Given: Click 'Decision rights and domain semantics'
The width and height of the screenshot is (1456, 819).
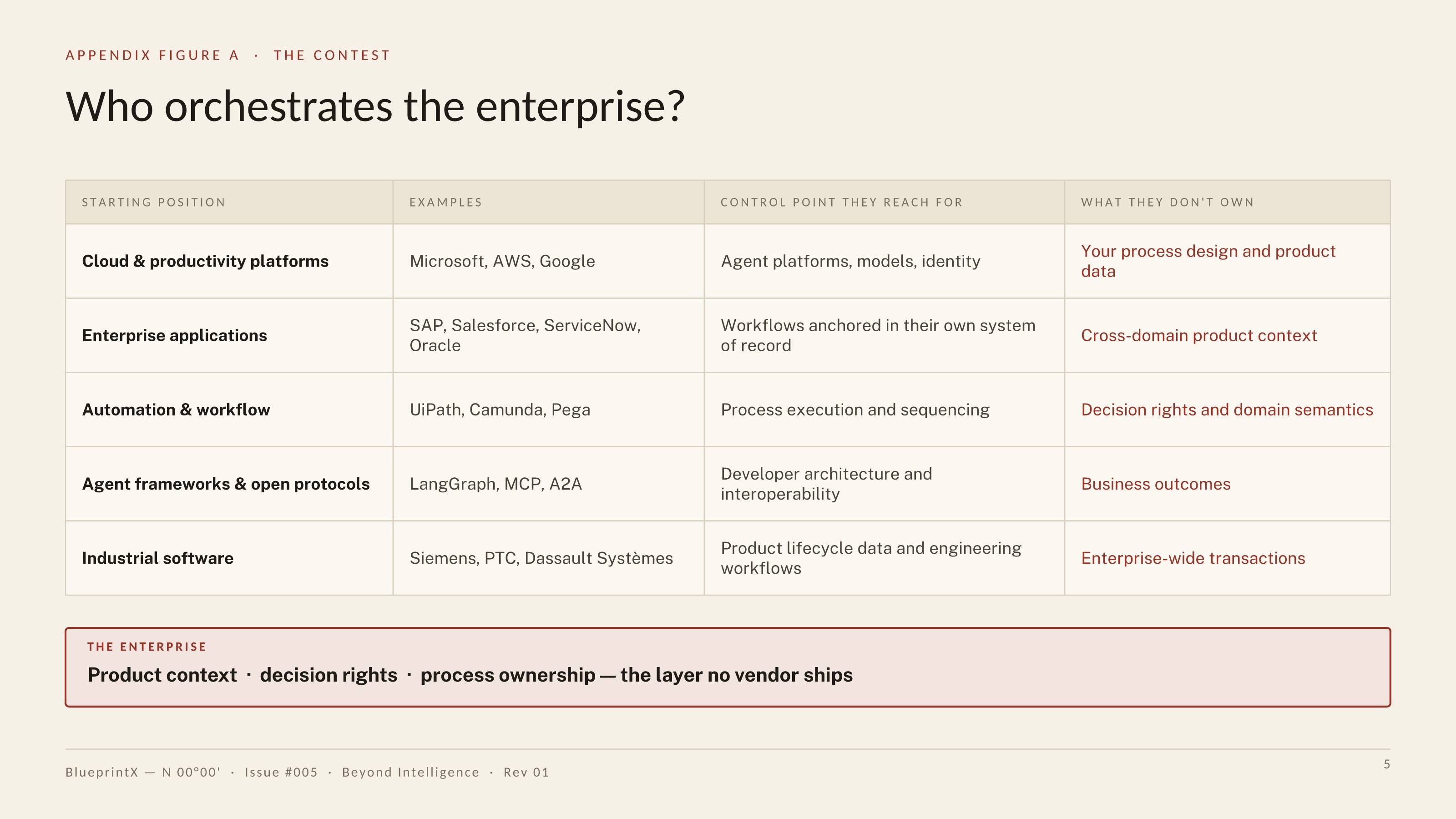Looking at the screenshot, I should coord(1227,409).
